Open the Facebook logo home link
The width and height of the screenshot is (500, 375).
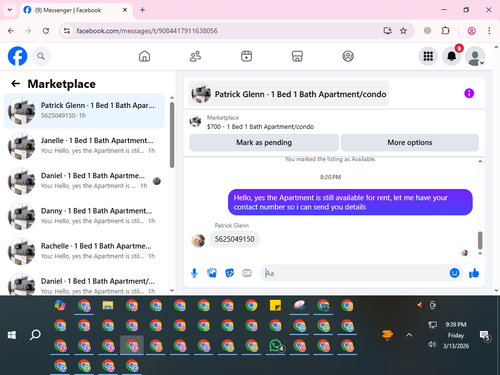[17, 56]
